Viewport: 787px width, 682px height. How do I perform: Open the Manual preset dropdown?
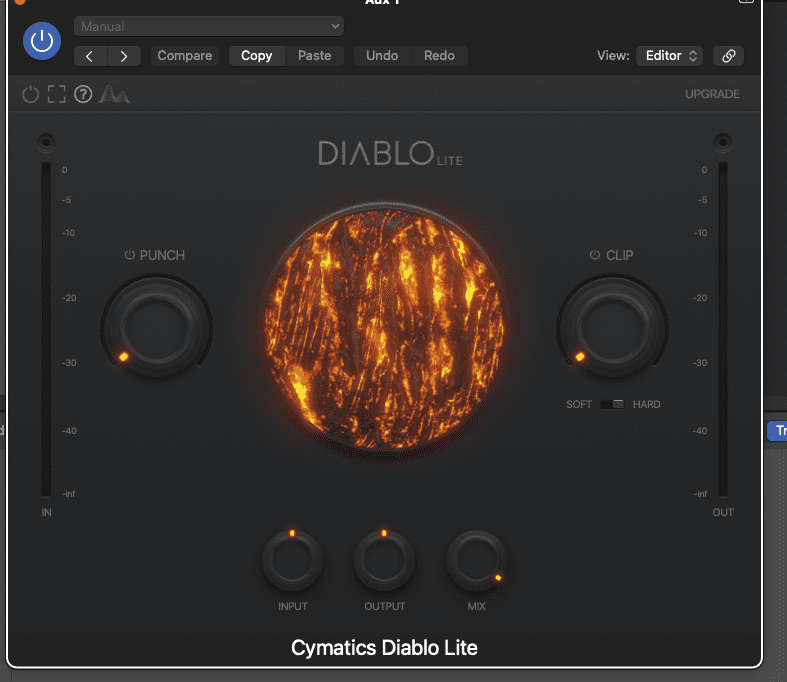point(209,26)
